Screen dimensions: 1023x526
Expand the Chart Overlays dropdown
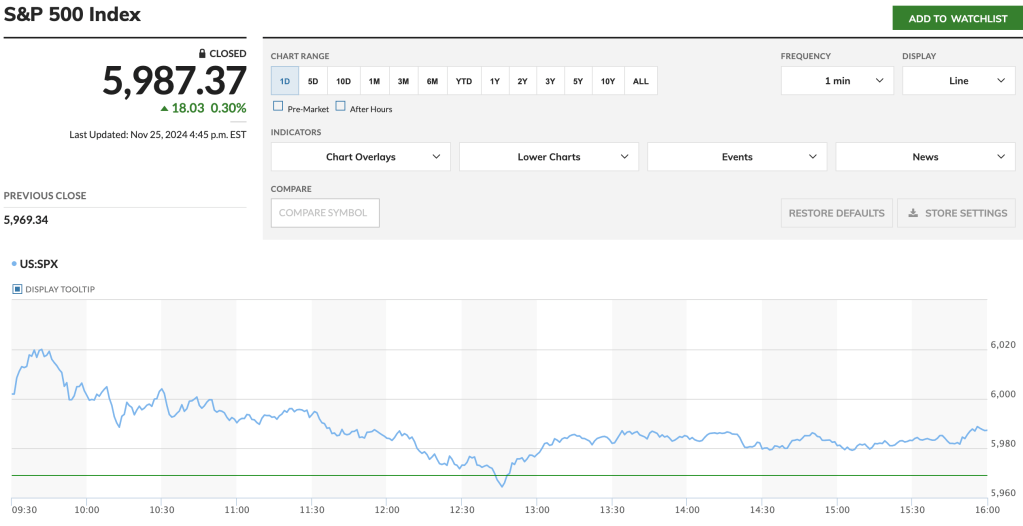[x=360, y=157]
